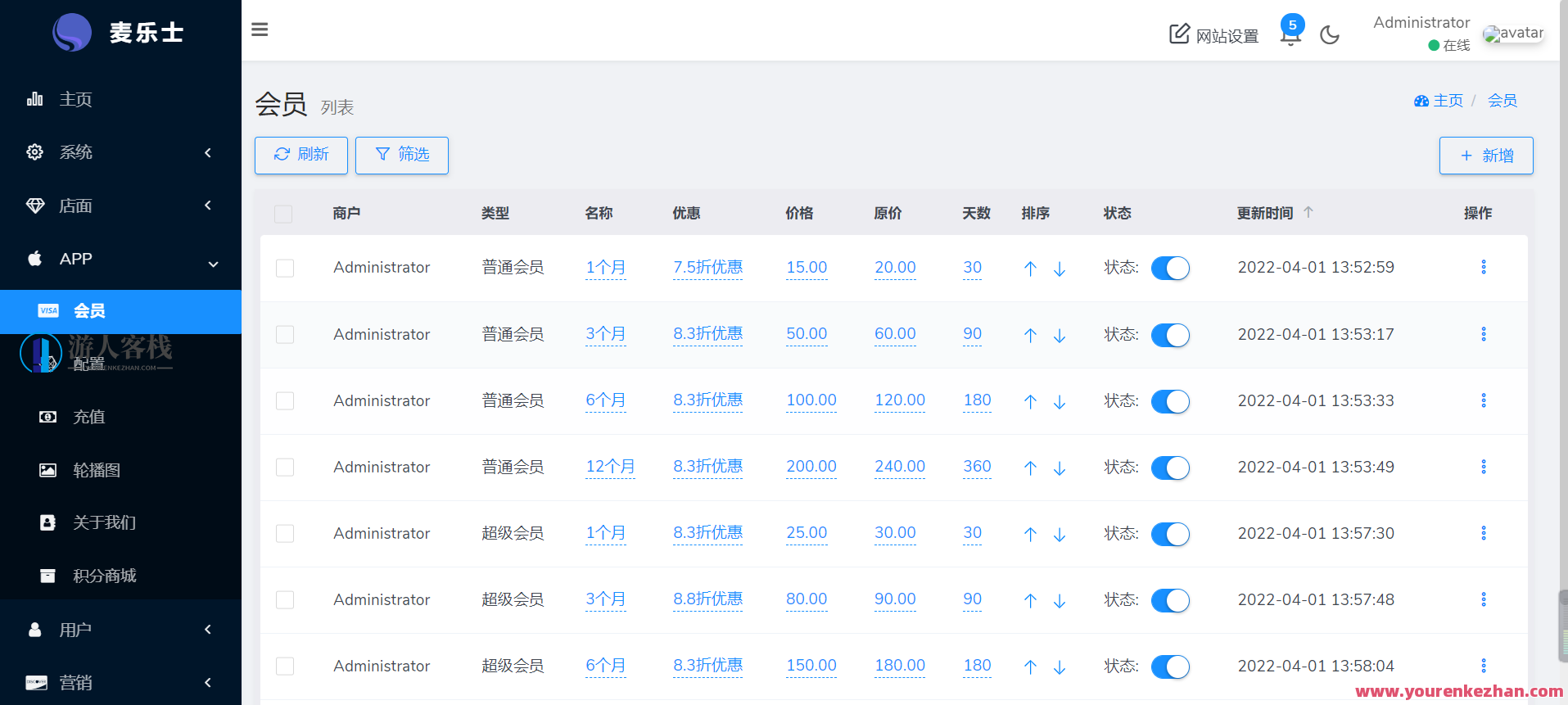Open 积分商城 sidebar item
This screenshot has width=1568, height=705.
click(120, 576)
